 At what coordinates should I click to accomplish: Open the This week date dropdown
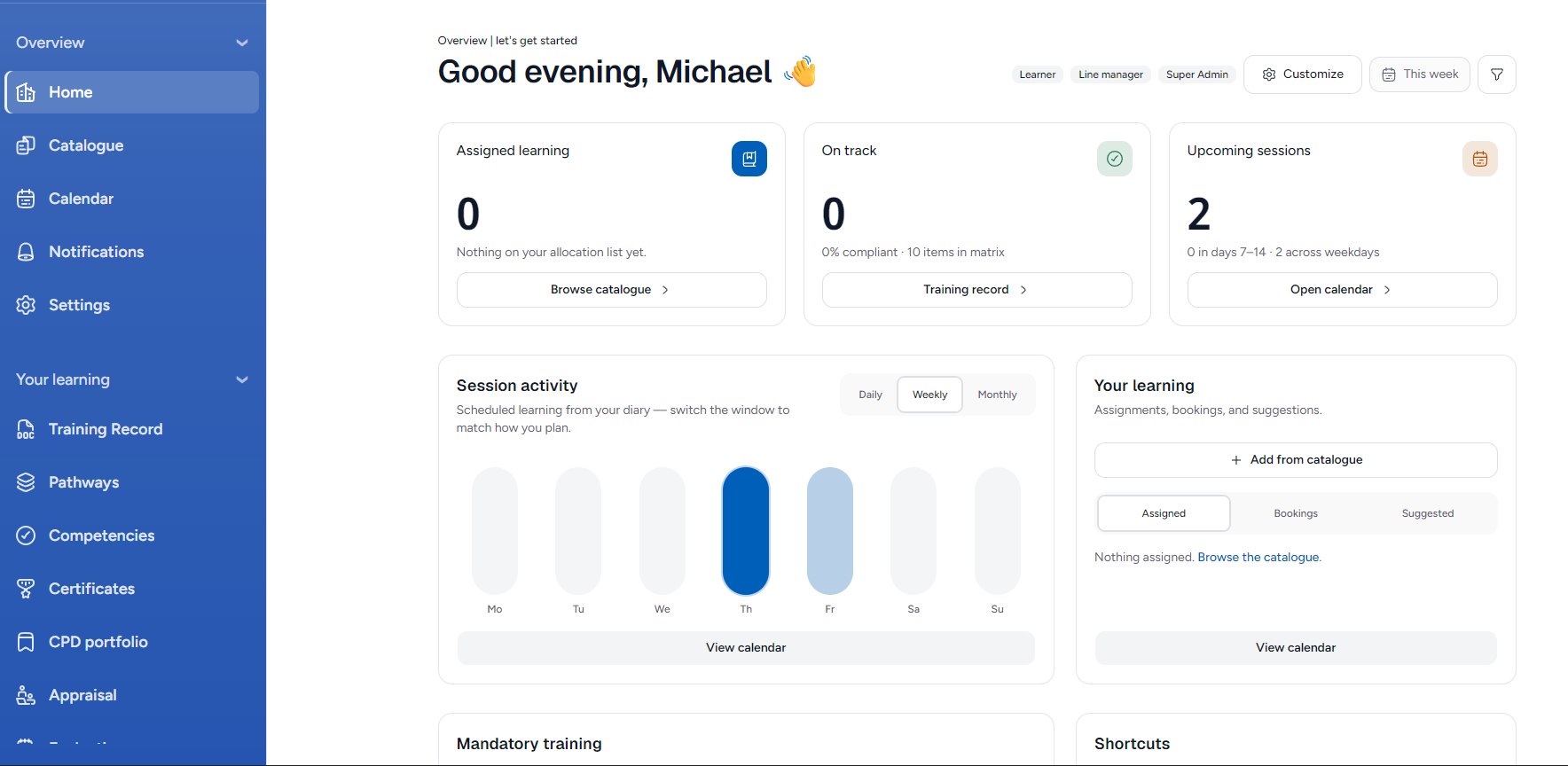point(1419,74)
